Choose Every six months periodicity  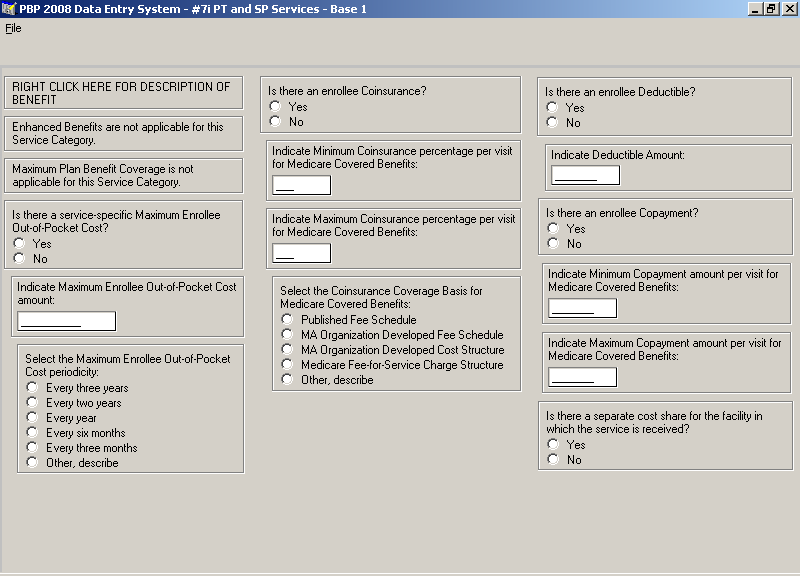(32, 433)
